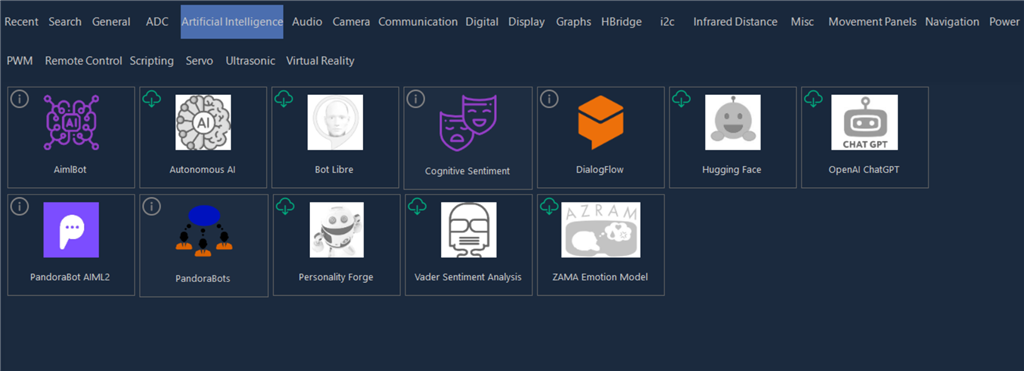1024x371 pixels.
Task: Click the PandoraBot AIML2 label
Action: (x=70, y=277)
